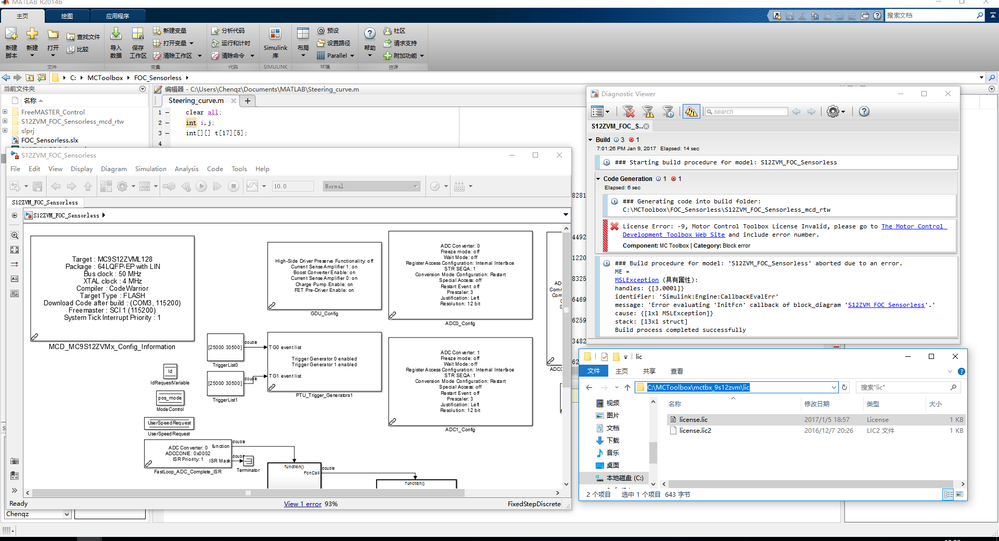Click the Explorer refresh icon beside address bar

(x=845, y=387)
